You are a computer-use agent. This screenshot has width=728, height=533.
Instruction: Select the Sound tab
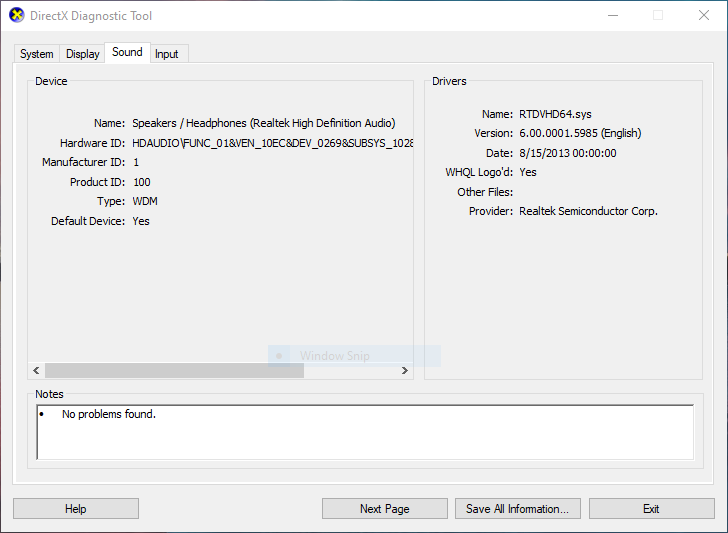pos(127,52)
